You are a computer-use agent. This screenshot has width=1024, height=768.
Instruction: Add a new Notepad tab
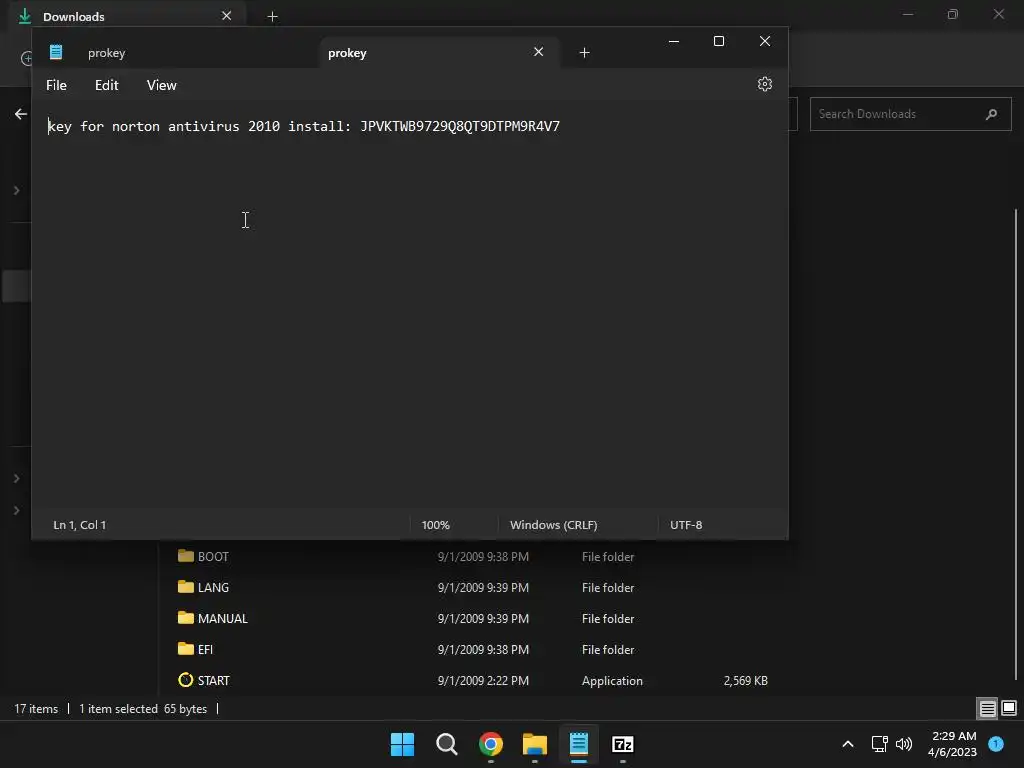coord(584,52)
